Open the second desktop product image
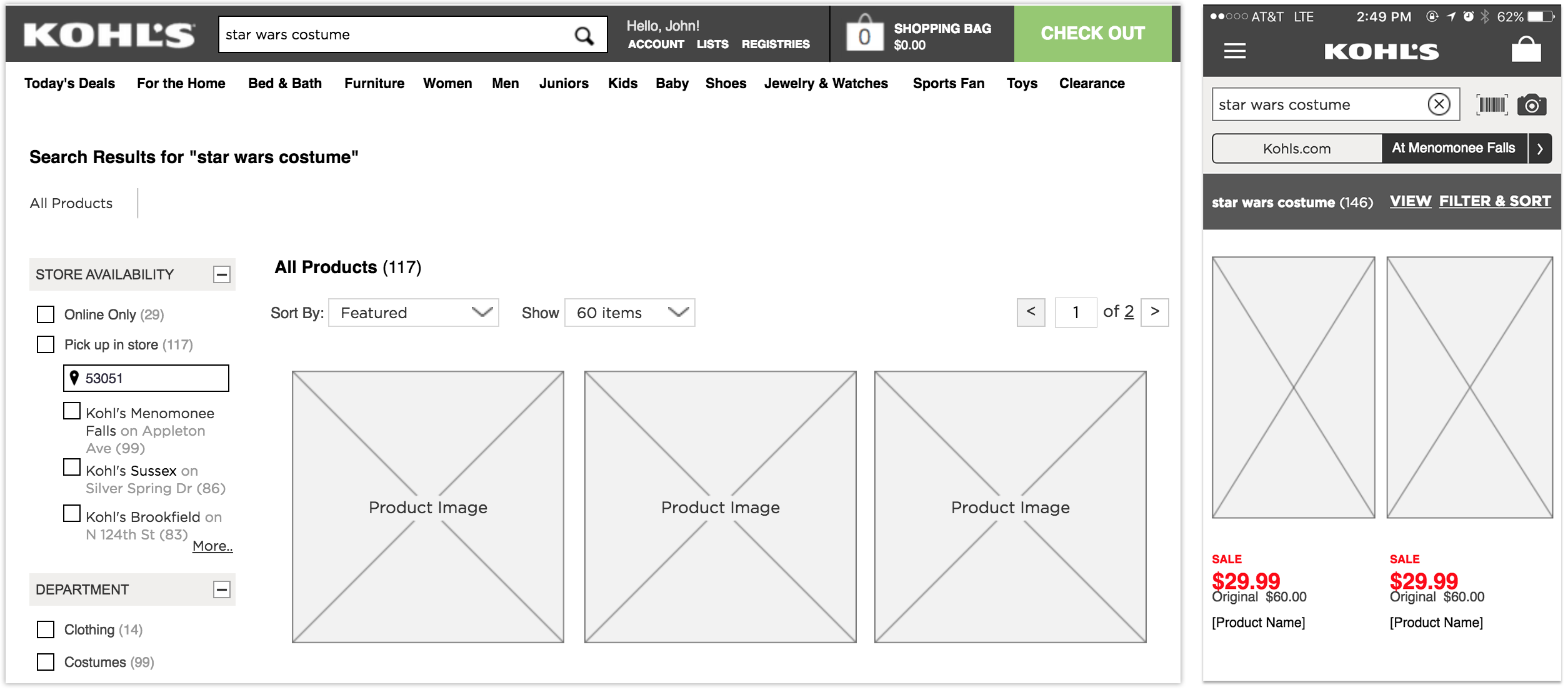This screenshot has width=1568, height=692. tap(721, 507)
